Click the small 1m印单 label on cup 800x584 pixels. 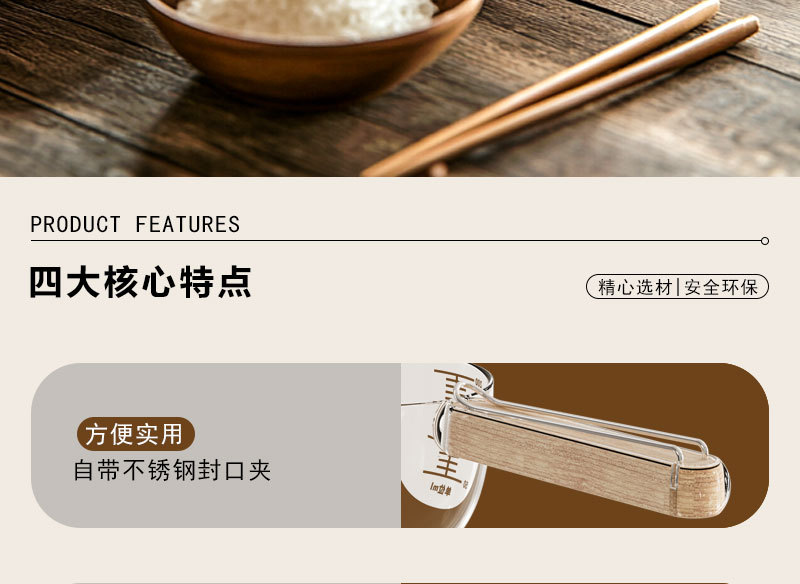pyautogui.click(x=442, y=489)
